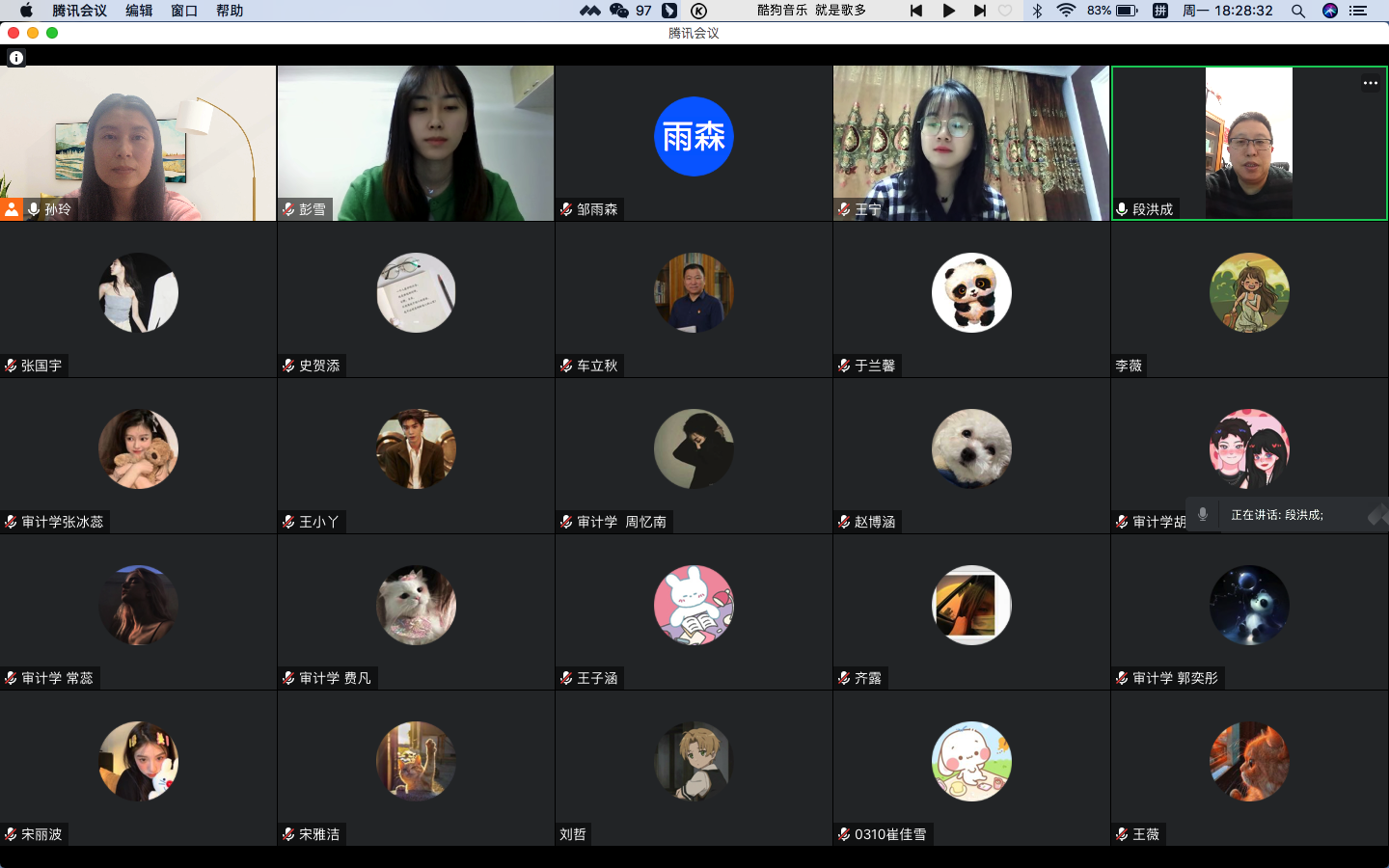Click the microphone icon on 段洪成's name label
This screenshot has height=868, width=1389.
pos(1122,209)
